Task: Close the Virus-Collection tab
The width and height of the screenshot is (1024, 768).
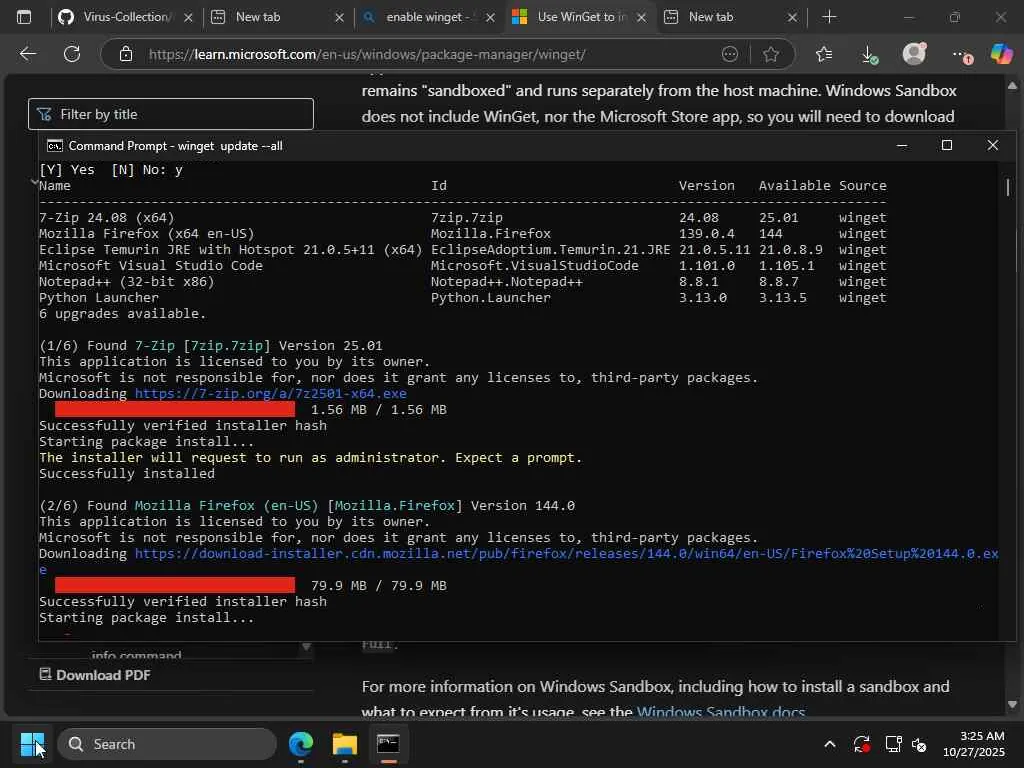Action: pyautogui.click(x=188, y=18)
